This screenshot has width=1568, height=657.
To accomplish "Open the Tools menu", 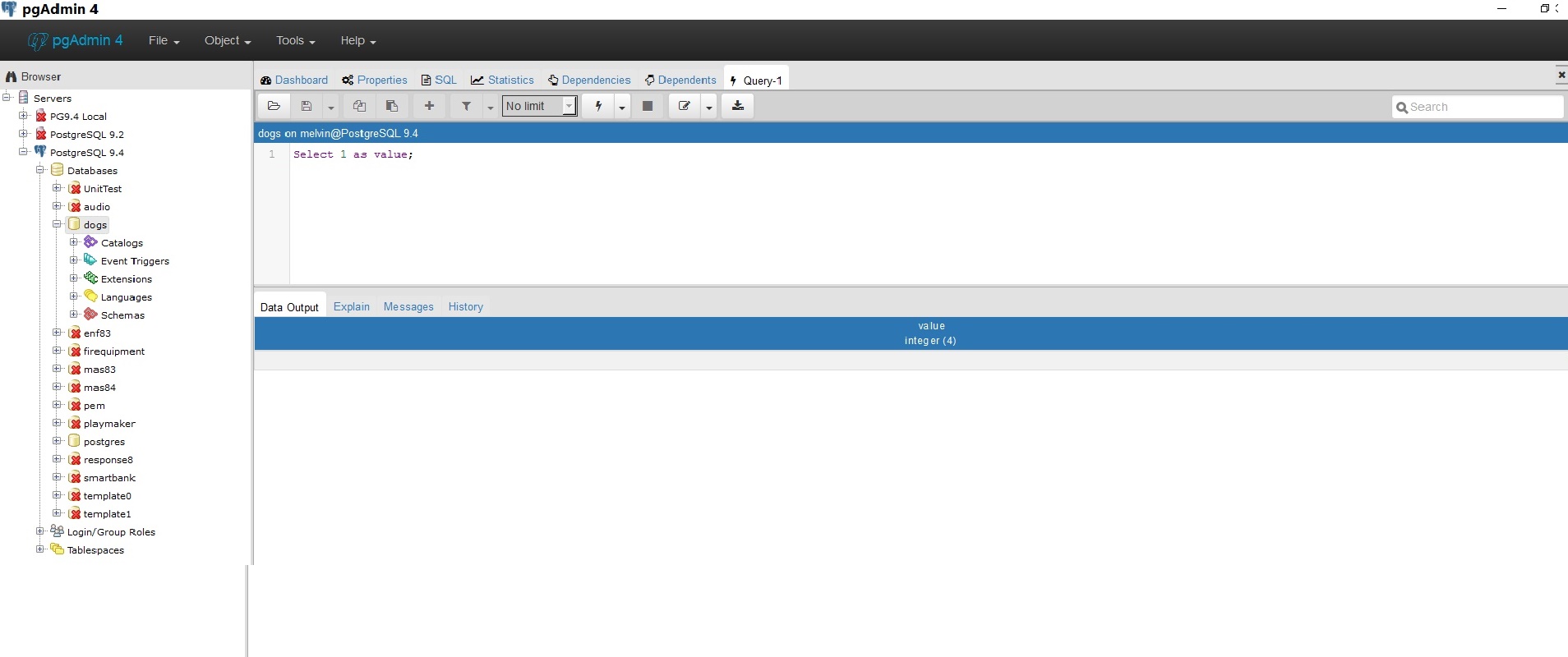I will click(295, 40).
